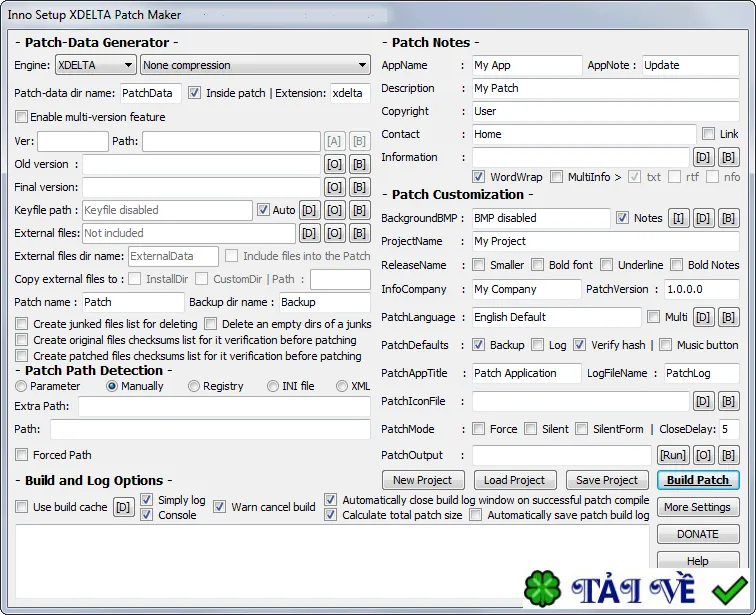This screenshot has width=756, height=615.
Task: Click the ProjectName input field
Action: [x=606, y=241]
